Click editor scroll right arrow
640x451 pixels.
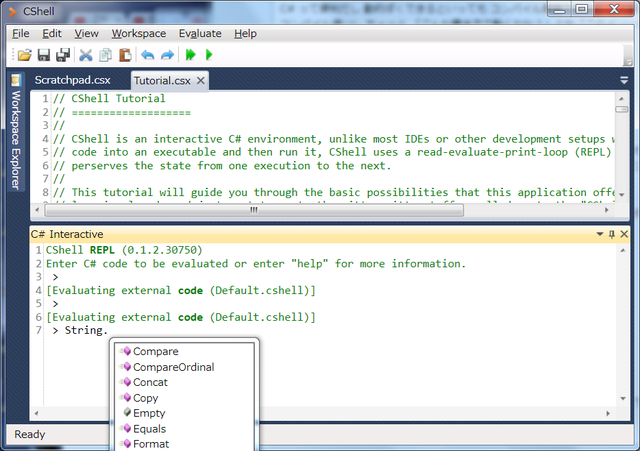pos(607,210)
